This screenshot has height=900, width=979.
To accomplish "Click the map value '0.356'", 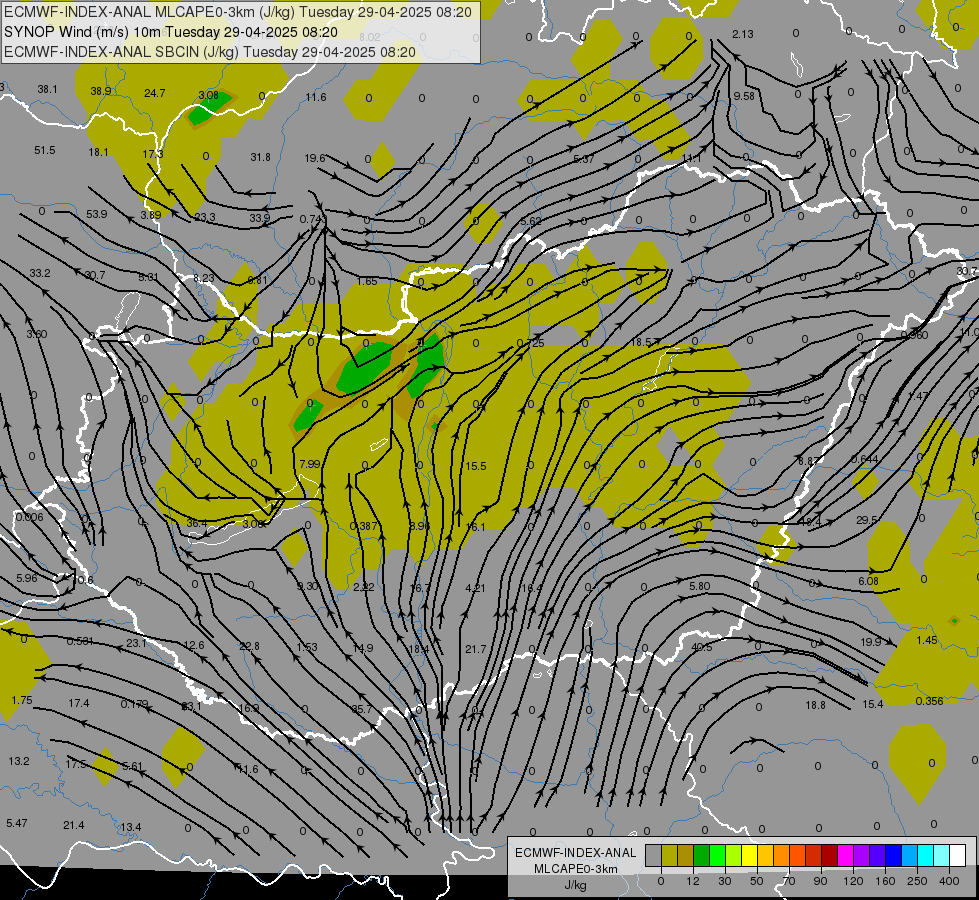I will (929, 701).
